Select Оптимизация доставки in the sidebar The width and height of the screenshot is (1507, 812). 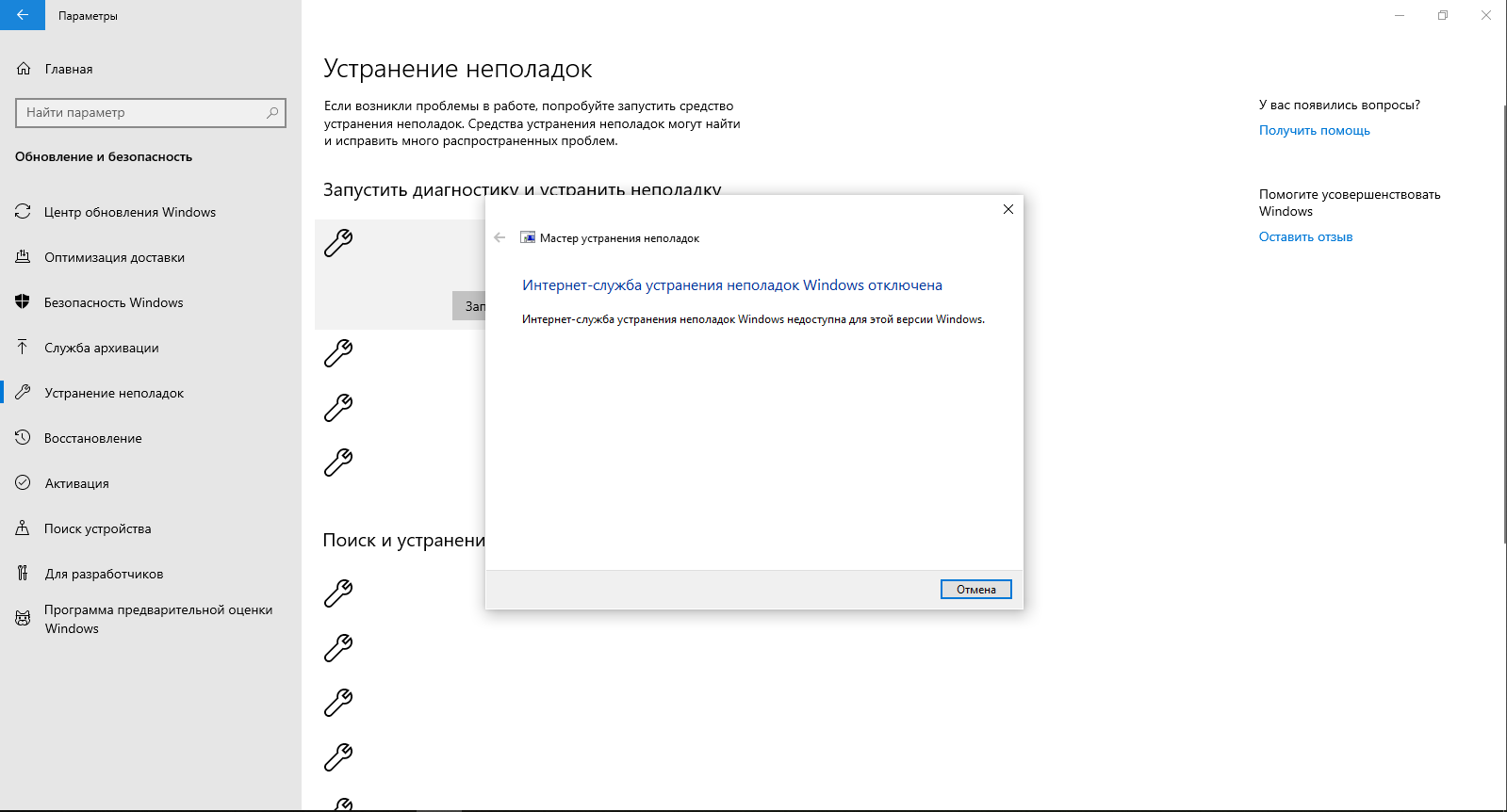tap(151, 257)
